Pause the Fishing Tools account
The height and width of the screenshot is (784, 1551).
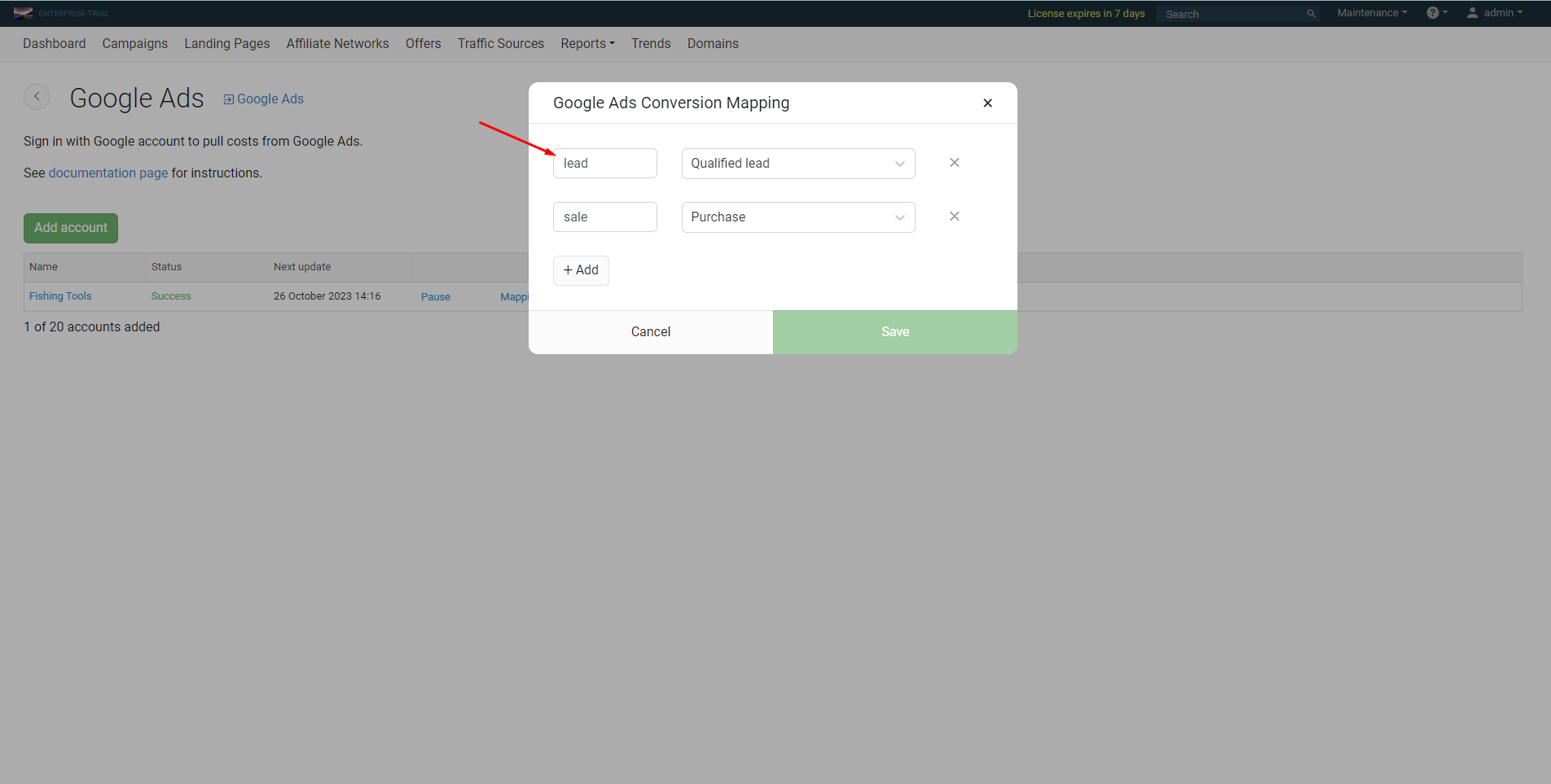click(x=436, y=297)
